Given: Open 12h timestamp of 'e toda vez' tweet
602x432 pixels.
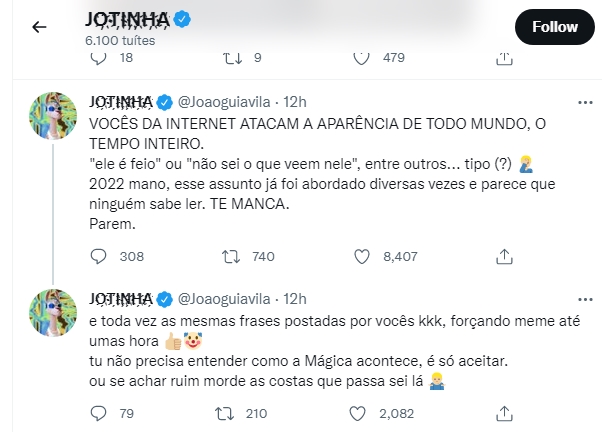Looking at the screenshot, I should click(295, 298).
